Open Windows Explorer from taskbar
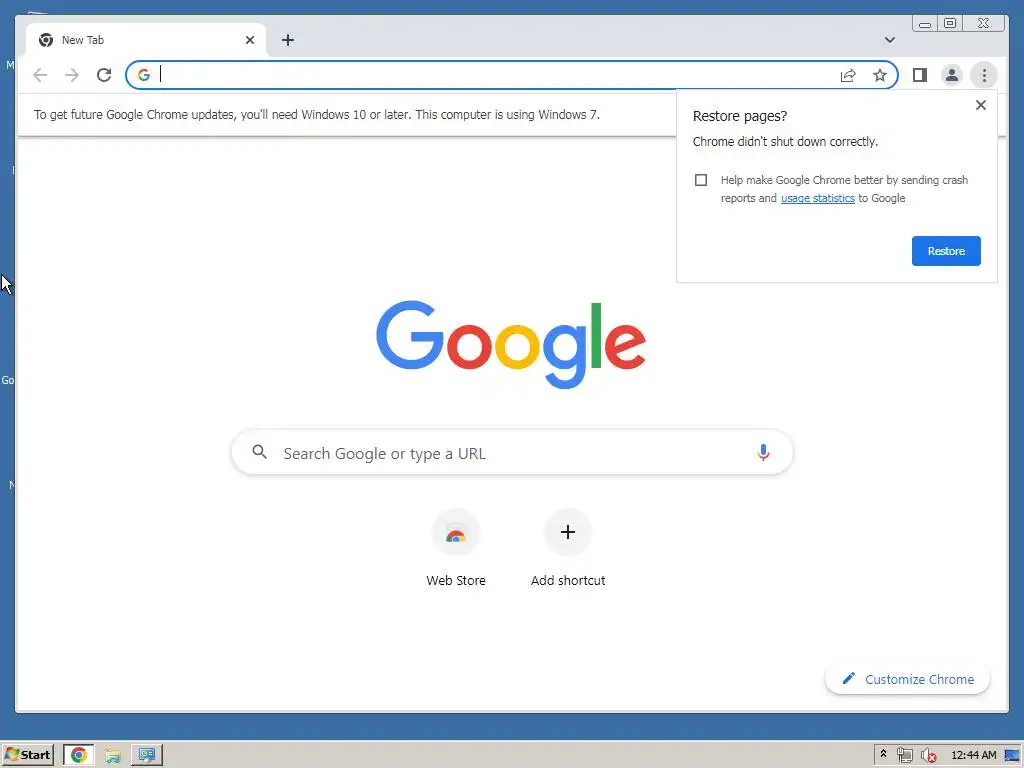Viewport: 1024px width, 768px height. [x=112, y=755]
